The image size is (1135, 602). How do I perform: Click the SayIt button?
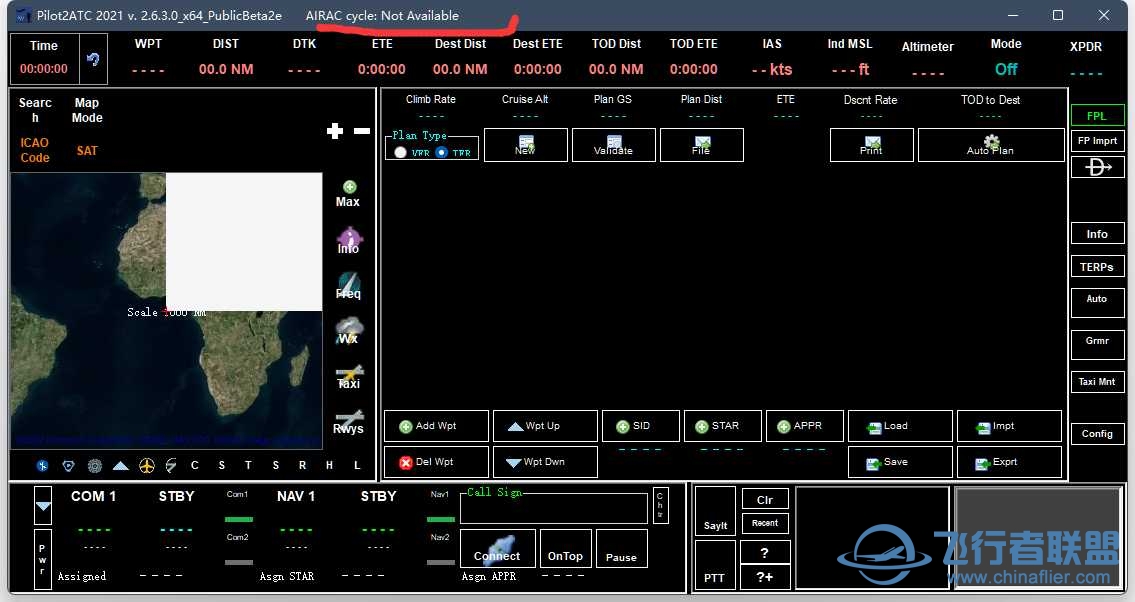pyautogui.click(x=716, y=512)
